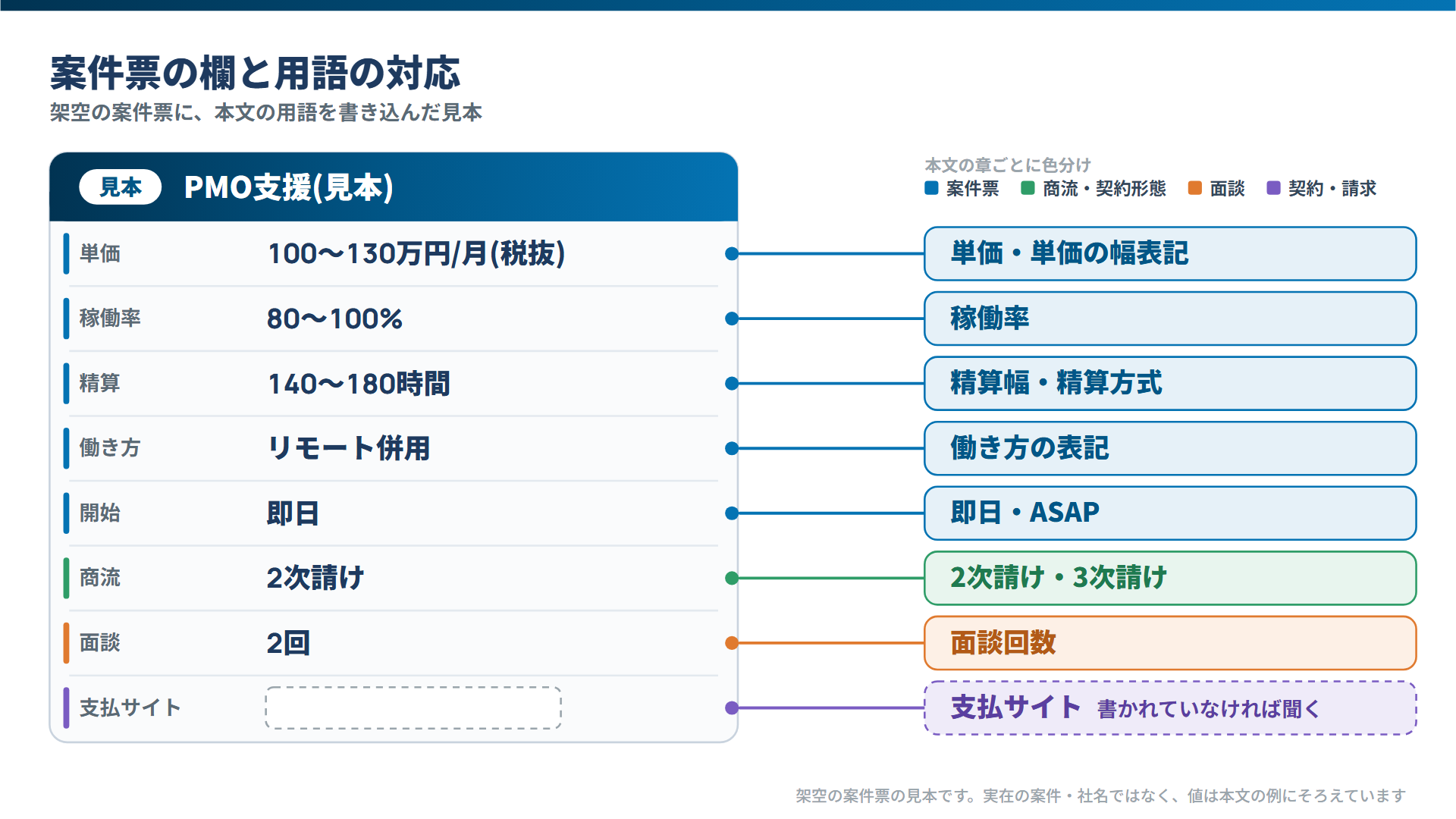Click the orange 面談 legend swatch

point(1195,188)
